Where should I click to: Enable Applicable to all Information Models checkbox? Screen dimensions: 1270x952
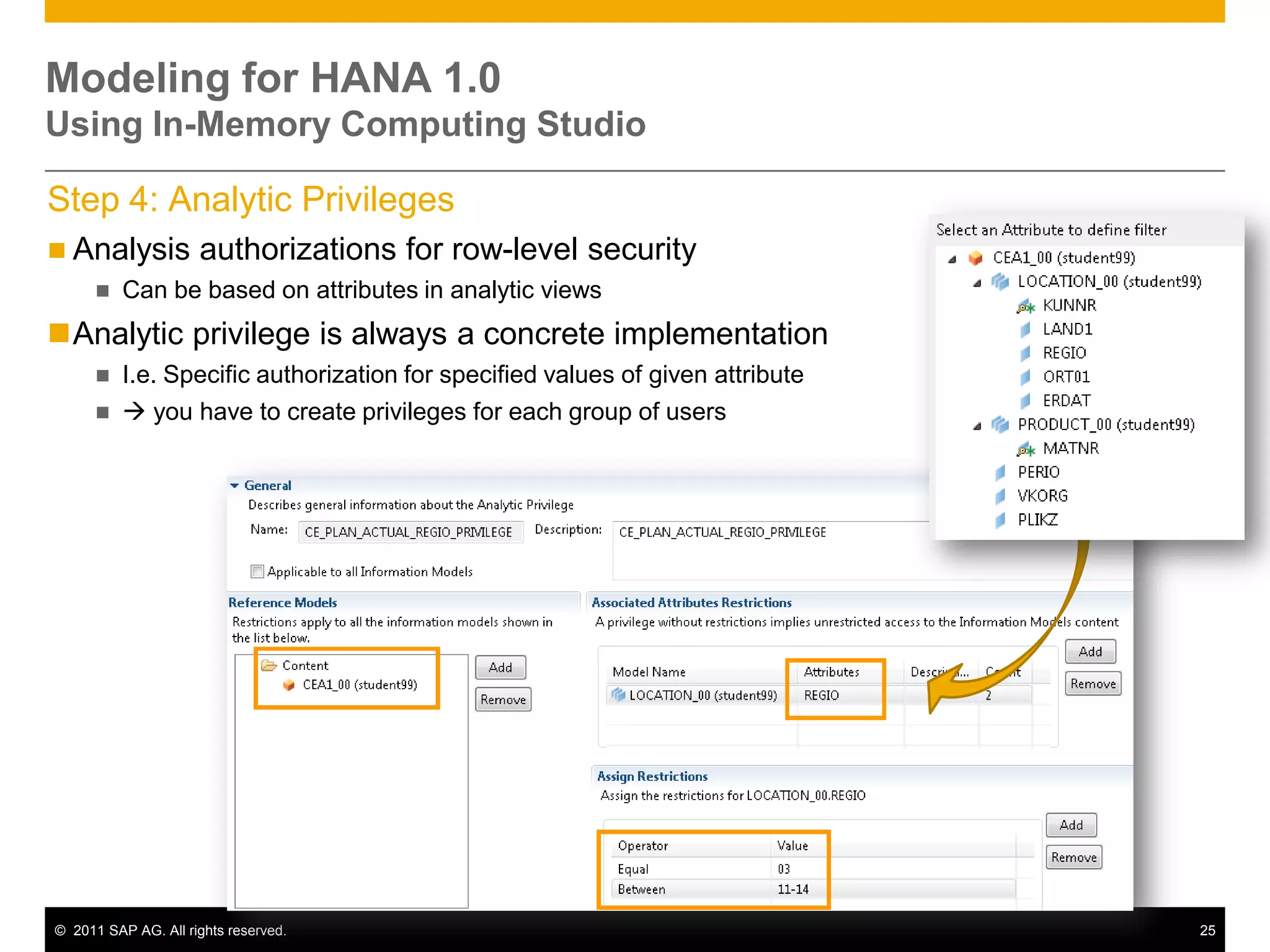tap(257, 571)
